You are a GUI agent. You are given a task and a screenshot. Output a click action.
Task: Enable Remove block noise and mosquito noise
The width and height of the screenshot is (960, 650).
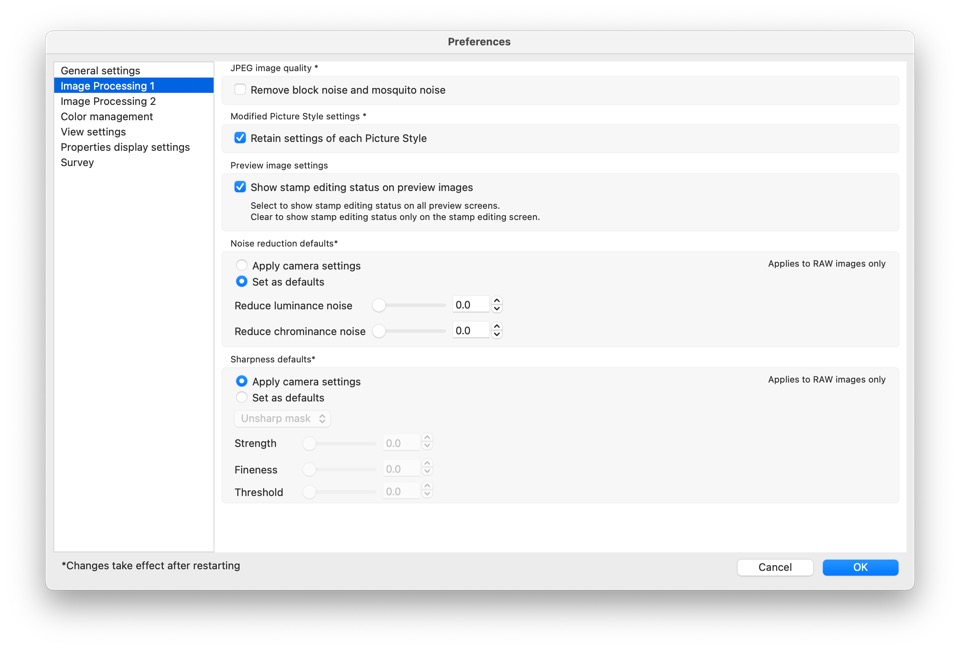pos(239,89)
